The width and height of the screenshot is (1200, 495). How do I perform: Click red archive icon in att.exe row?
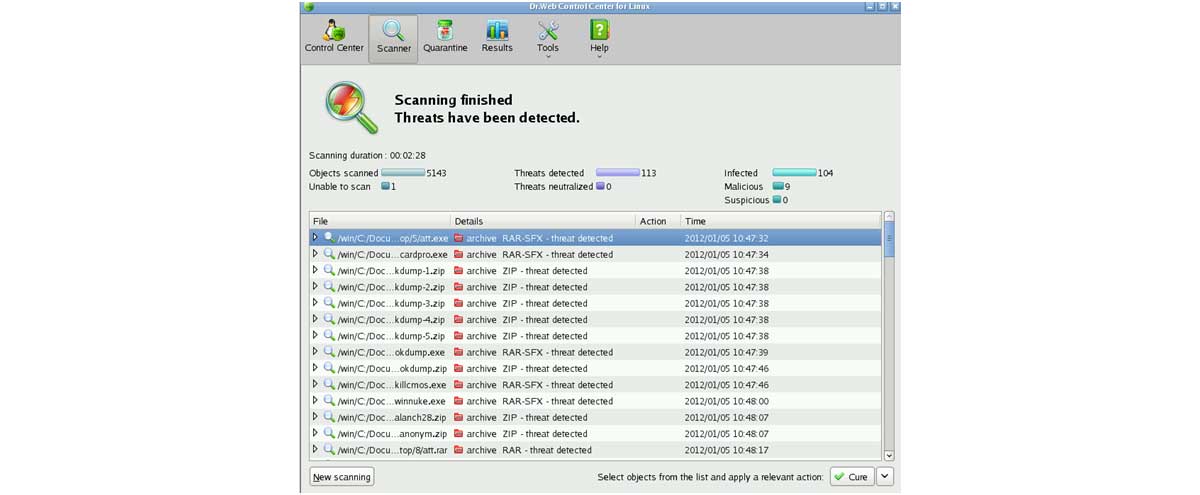[459, 238]
